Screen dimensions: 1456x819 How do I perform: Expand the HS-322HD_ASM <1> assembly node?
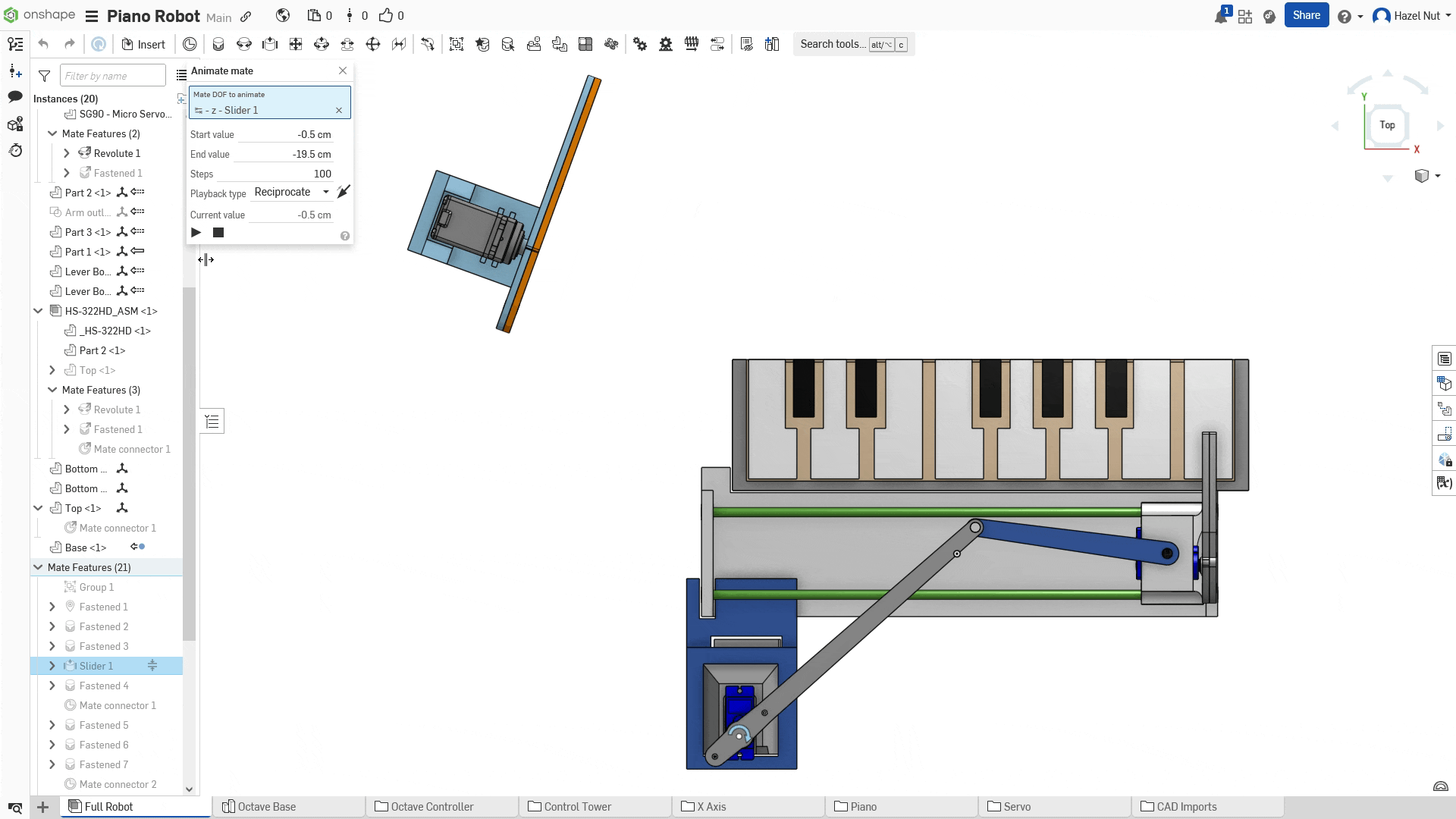(38, 310)
